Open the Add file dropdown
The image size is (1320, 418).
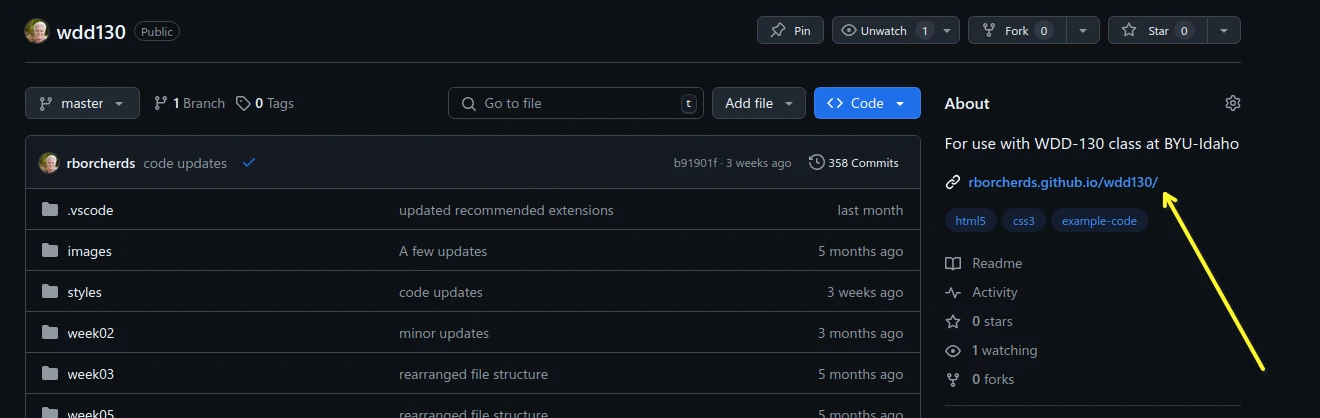click(758, 103)
